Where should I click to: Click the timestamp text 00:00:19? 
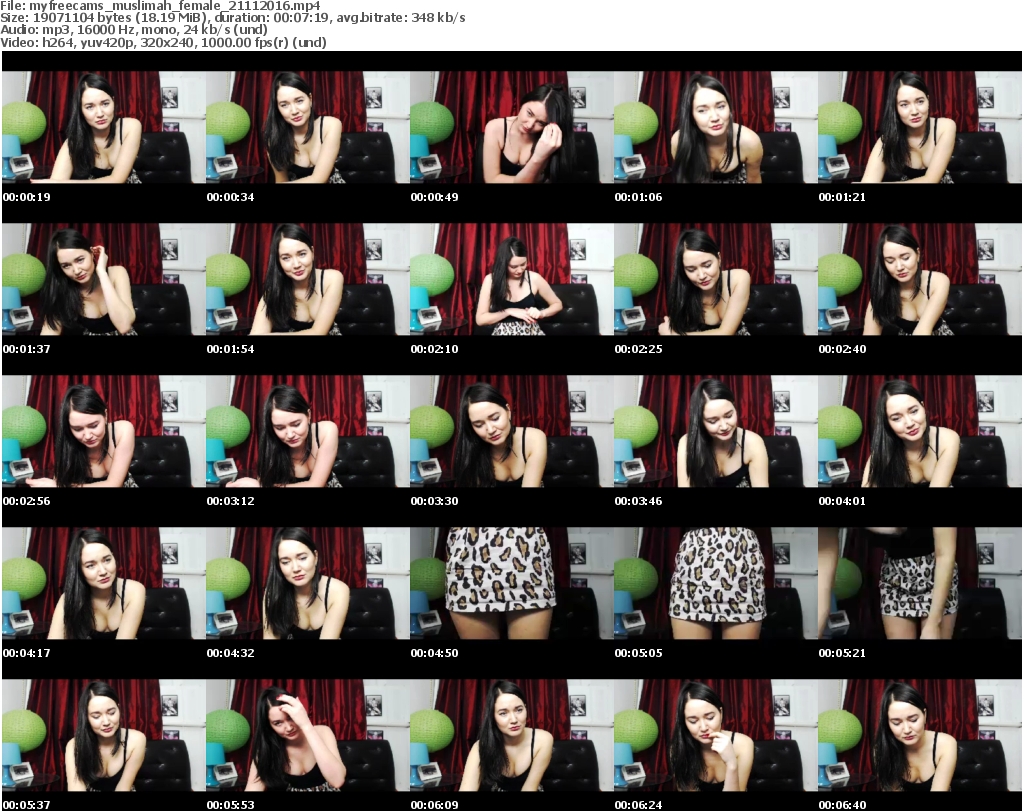pos(26,197)
